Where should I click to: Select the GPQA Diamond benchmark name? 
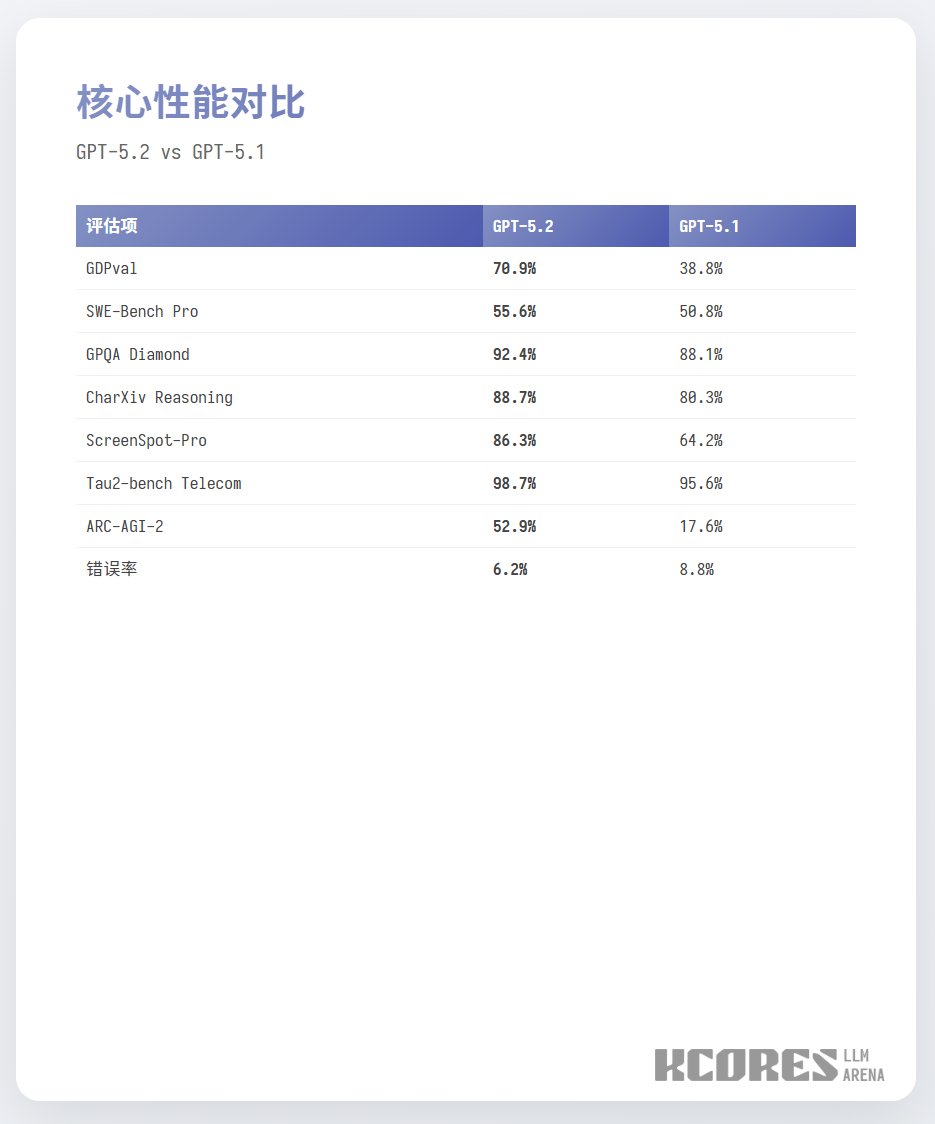point(139,354)
